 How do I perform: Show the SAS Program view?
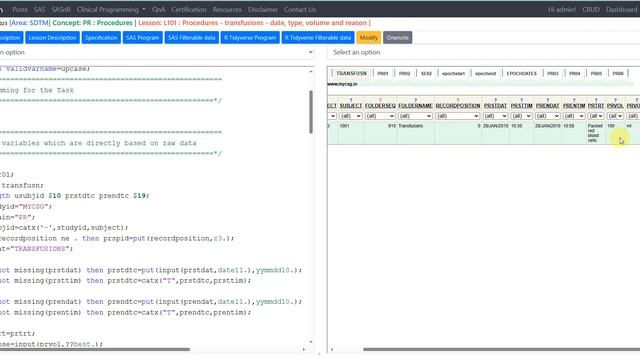pyautogui.click(x=142, y=38)
